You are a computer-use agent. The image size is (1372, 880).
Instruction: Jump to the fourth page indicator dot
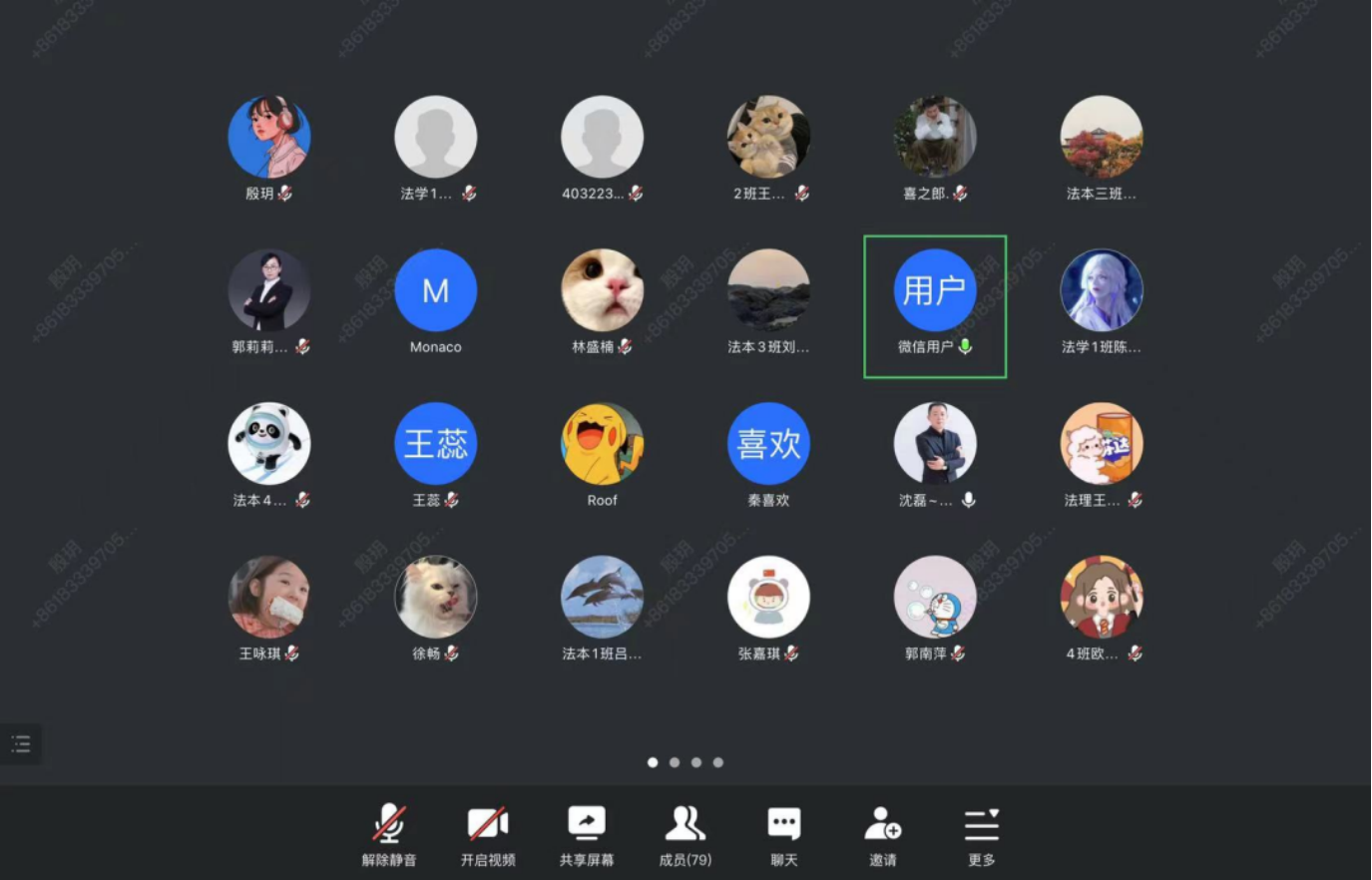coord(718,762)
